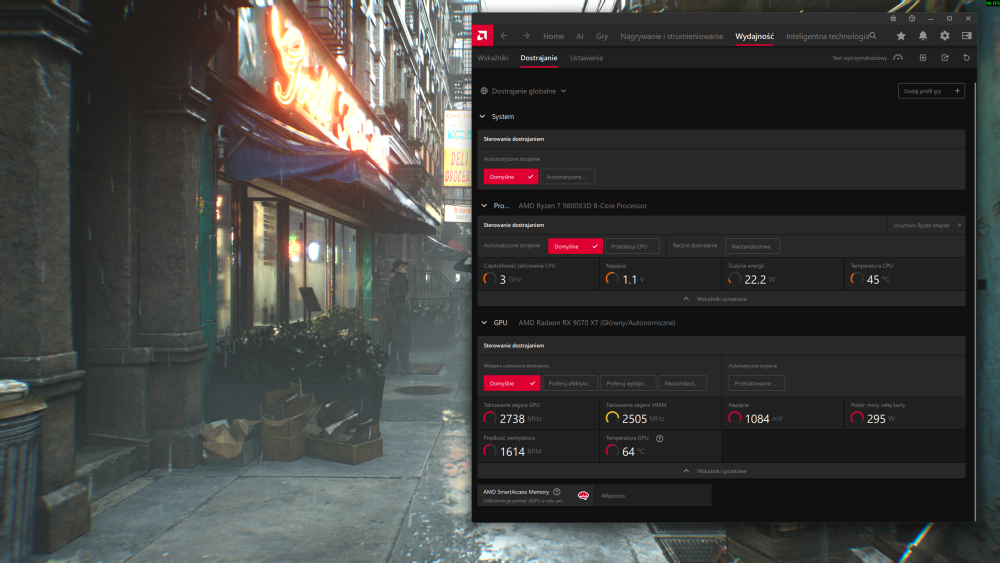This screenshot has width=1000, height=563.
Task: Switch to Ustawienia sub-tab
Action: (x=586, y=57)
